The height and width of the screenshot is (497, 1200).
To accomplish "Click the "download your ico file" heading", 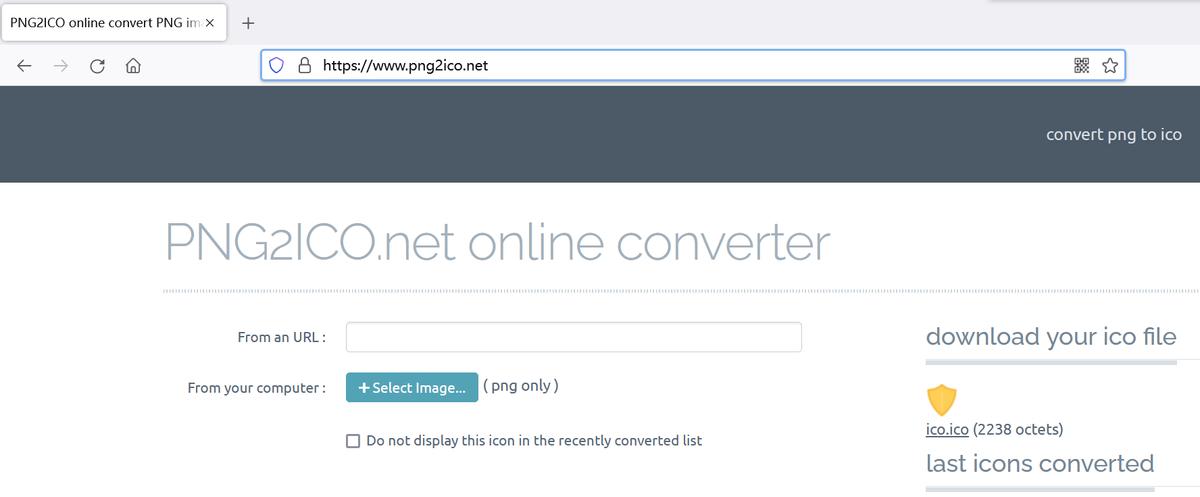I will pyautogui.click(x=1051, y=337).
